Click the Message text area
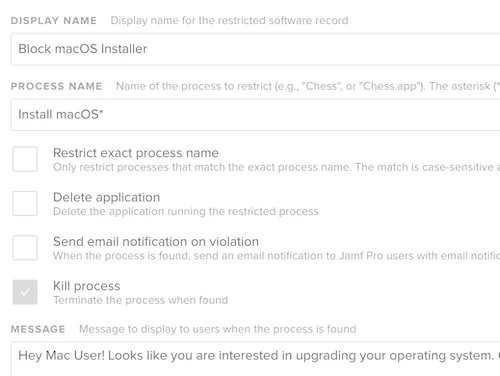 click(255, 359)
